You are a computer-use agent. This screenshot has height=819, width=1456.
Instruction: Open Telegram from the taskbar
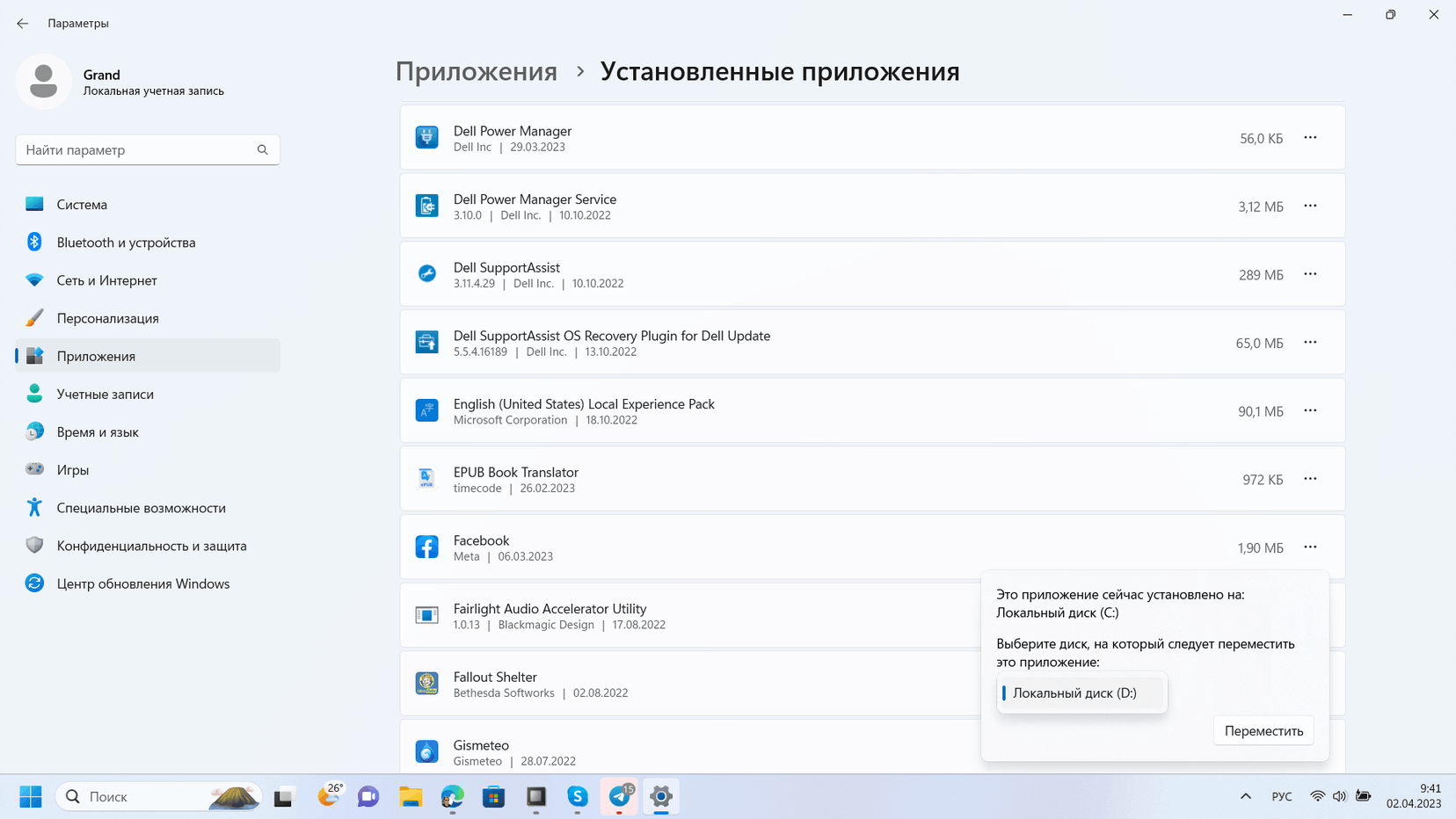point(620,796)
